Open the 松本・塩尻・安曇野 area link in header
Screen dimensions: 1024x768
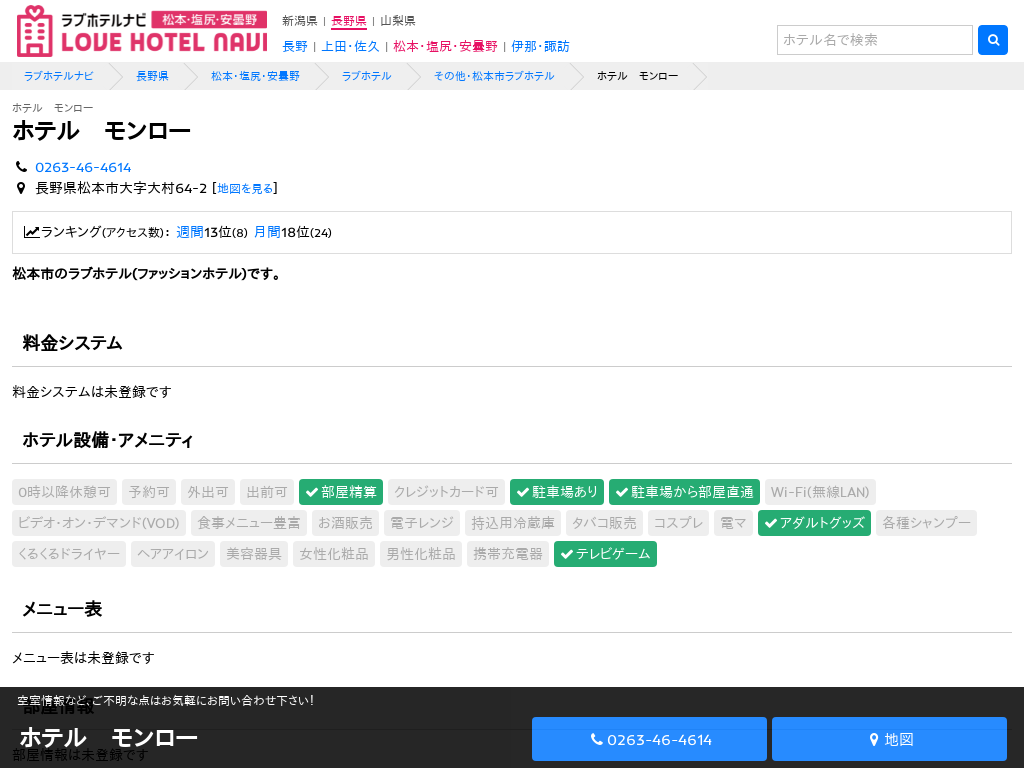[x=445, y=46]
